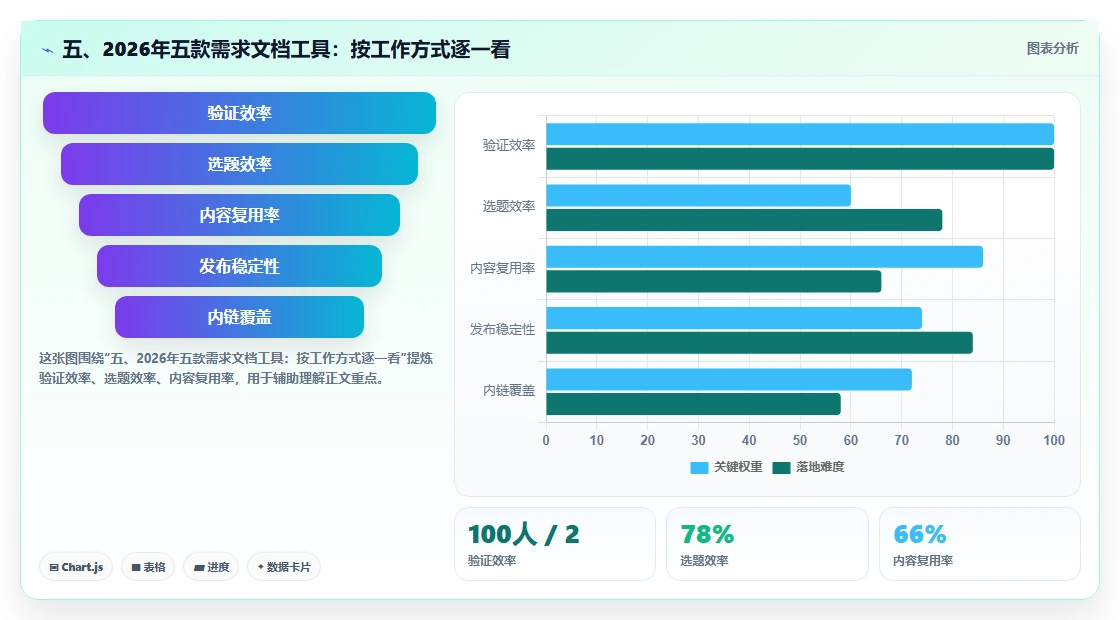Select the 内链覆盖 funnel stage

tap(239, 317)
